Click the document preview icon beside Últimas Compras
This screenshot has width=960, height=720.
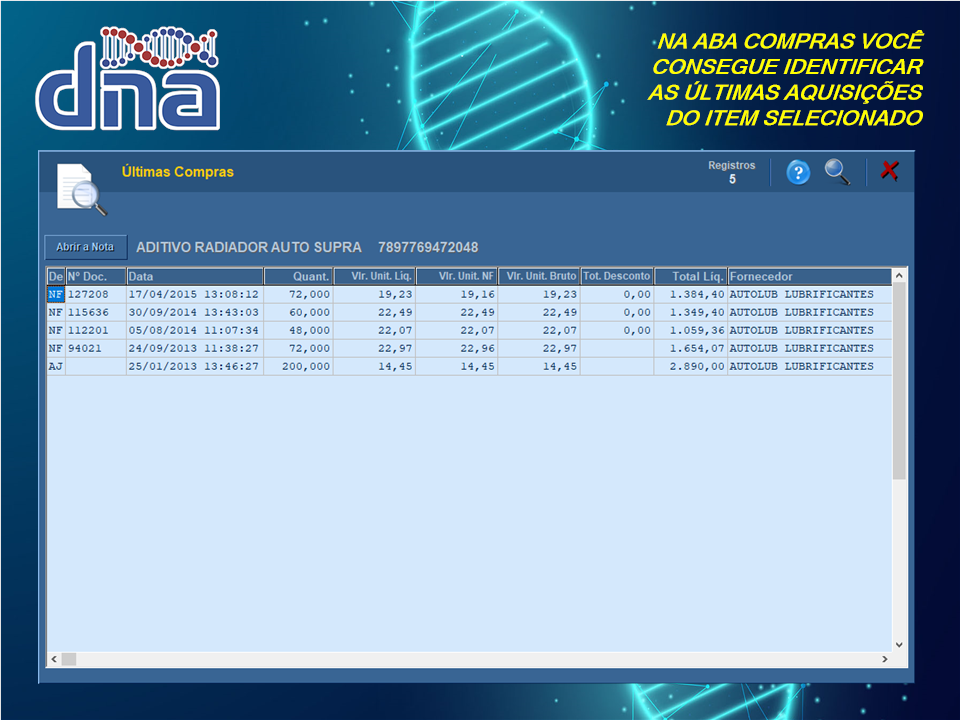(81, 189)
